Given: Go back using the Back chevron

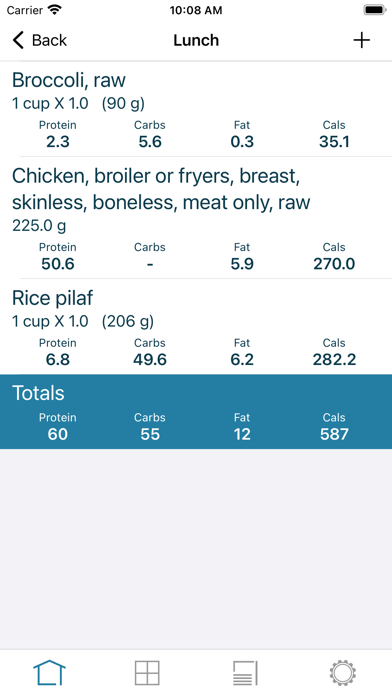Looking at the screenshot, I should pos(18,40).
